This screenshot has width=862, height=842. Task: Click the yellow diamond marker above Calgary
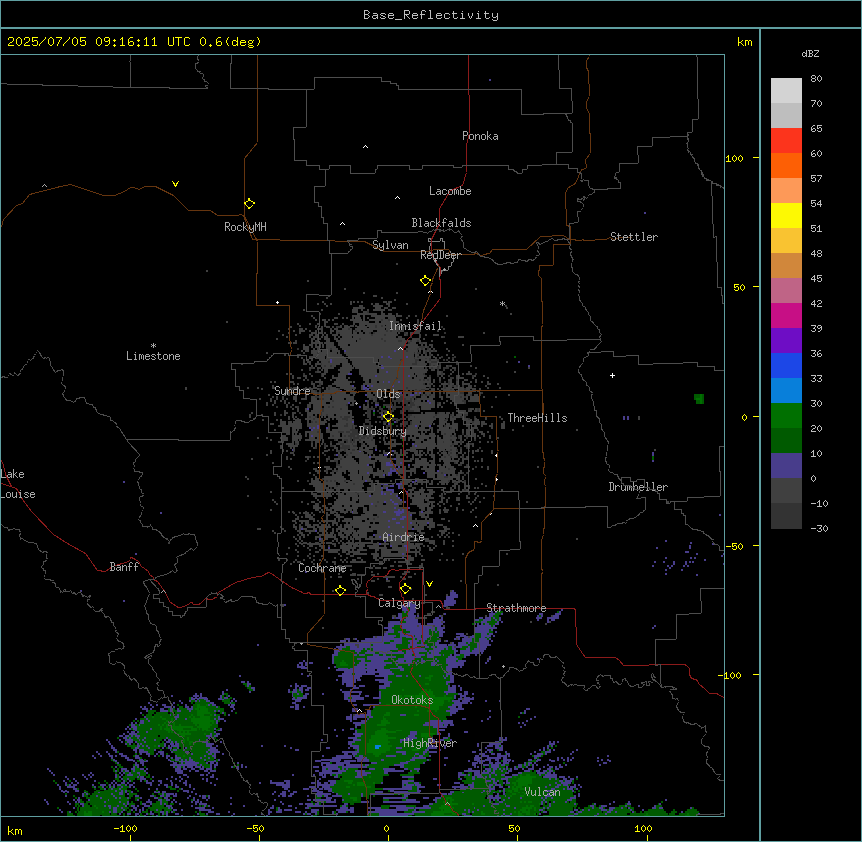[x=405, y=589]
